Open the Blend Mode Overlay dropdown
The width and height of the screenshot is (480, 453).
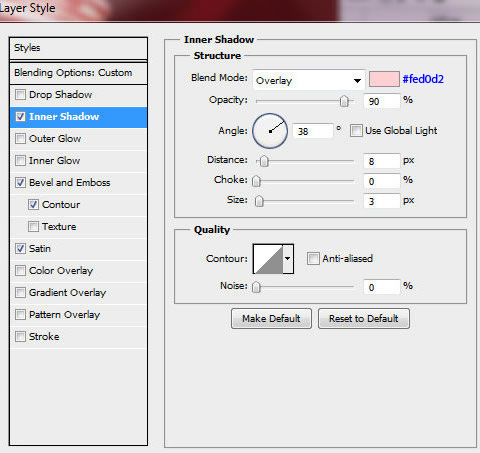click(309, 80)
